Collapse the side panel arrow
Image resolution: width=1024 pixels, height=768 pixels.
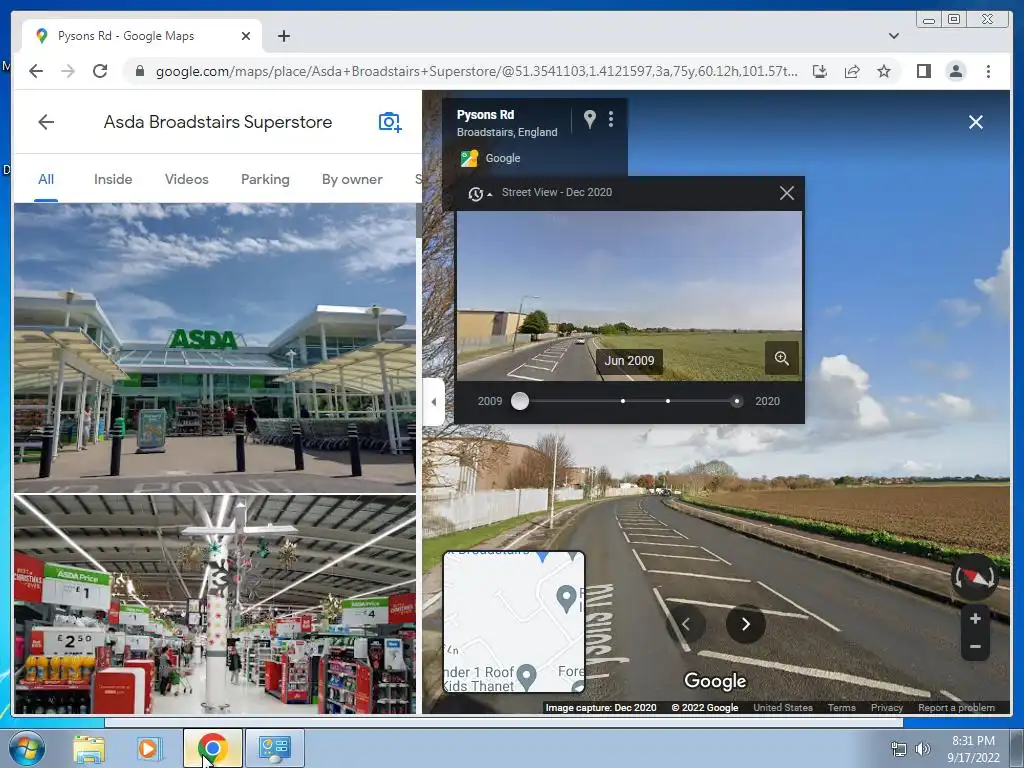[434, 402]
